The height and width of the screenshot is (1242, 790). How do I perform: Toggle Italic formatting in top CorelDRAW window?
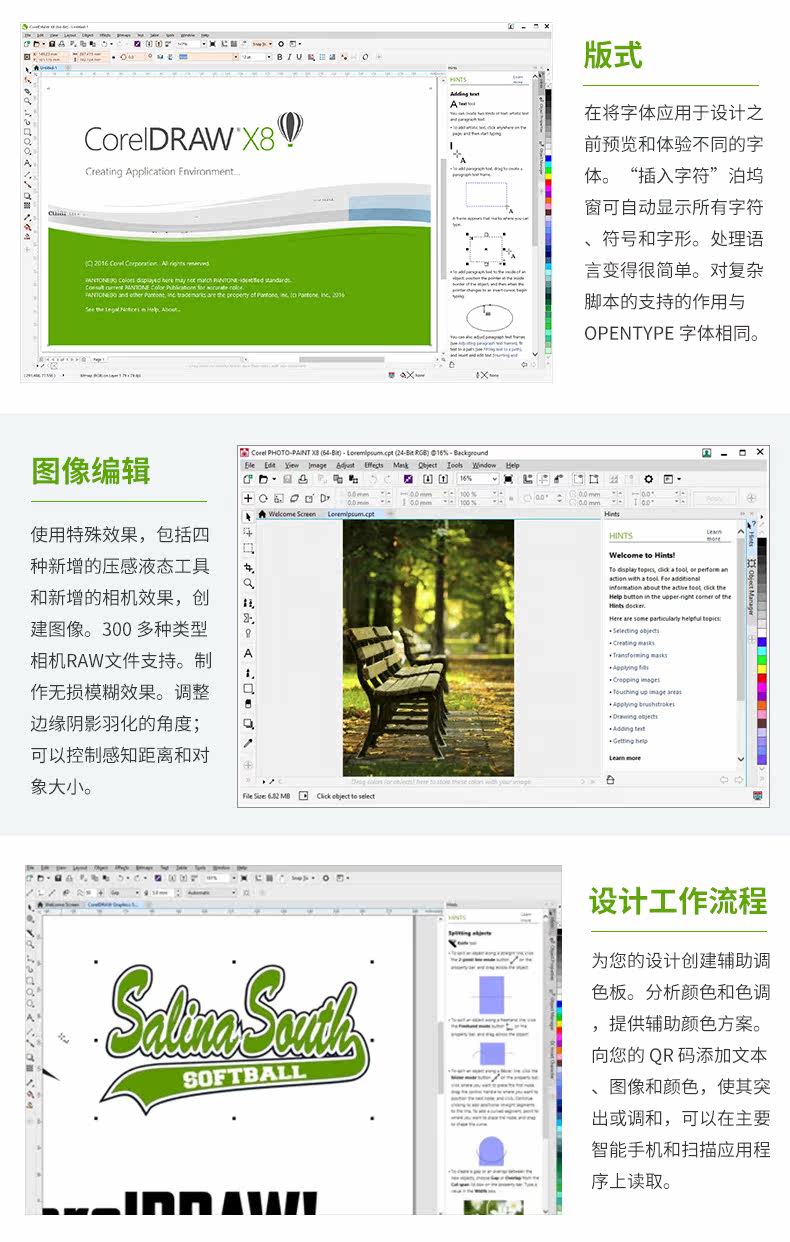point(289,57)
